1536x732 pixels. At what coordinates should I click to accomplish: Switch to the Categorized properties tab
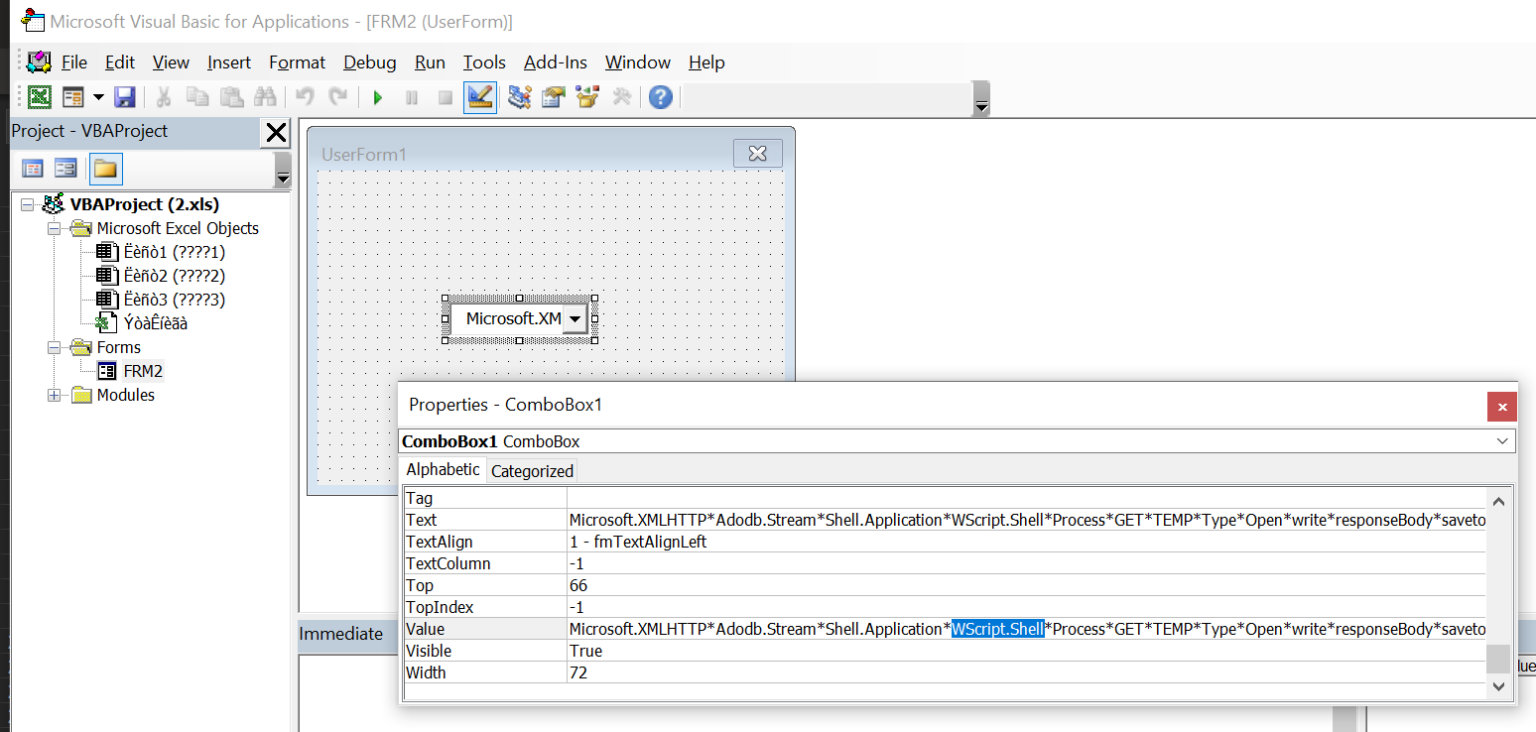coord(532,471)
